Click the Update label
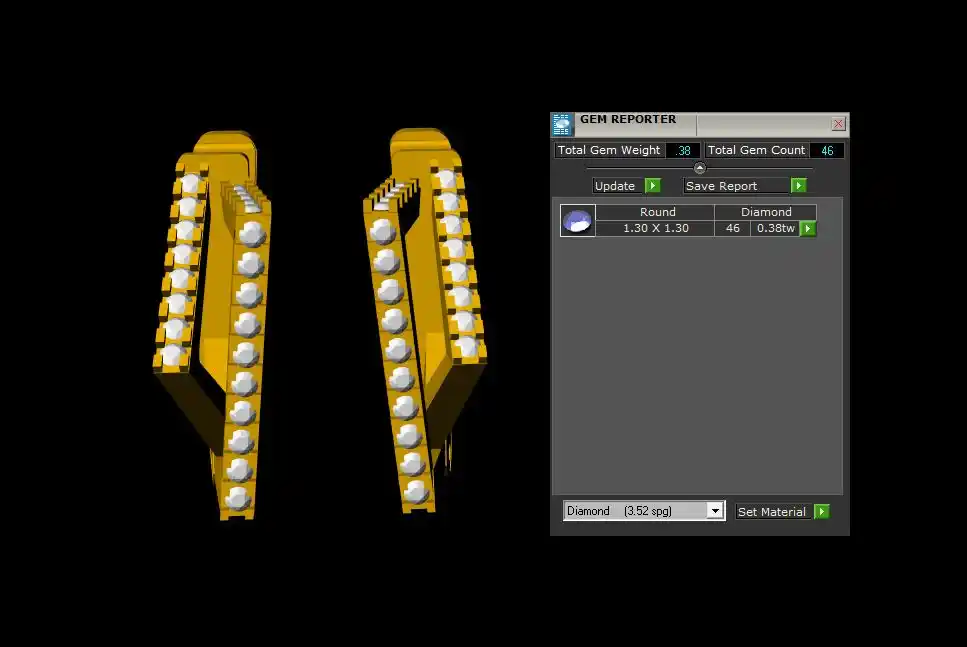Image resolution: width=967 pixels, height=647 pixels. (x=616, y=186)
